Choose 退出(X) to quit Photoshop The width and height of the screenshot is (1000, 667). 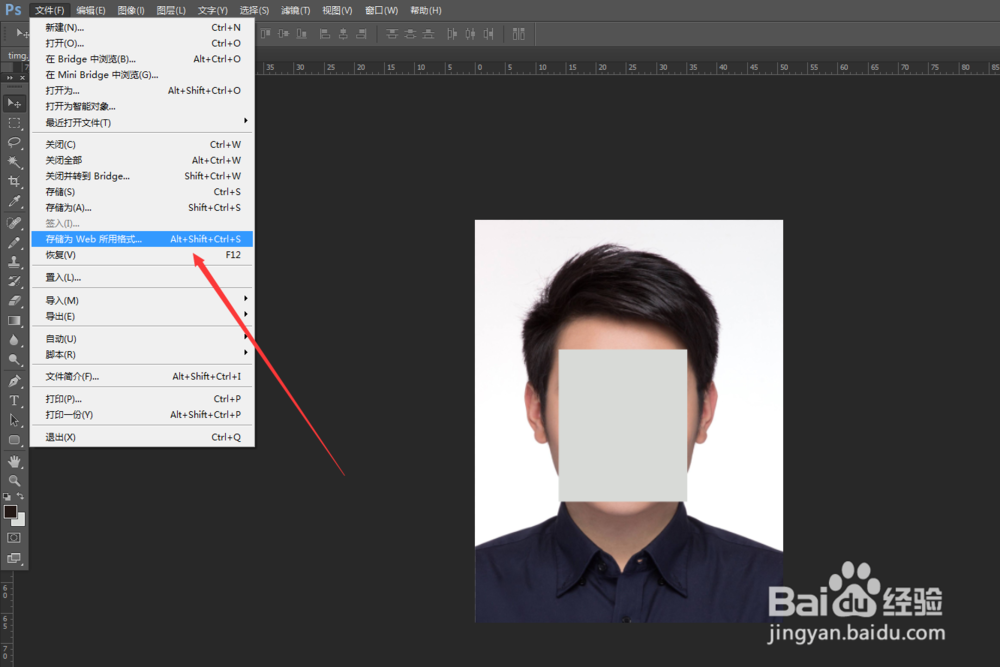(x=142, y=437)
